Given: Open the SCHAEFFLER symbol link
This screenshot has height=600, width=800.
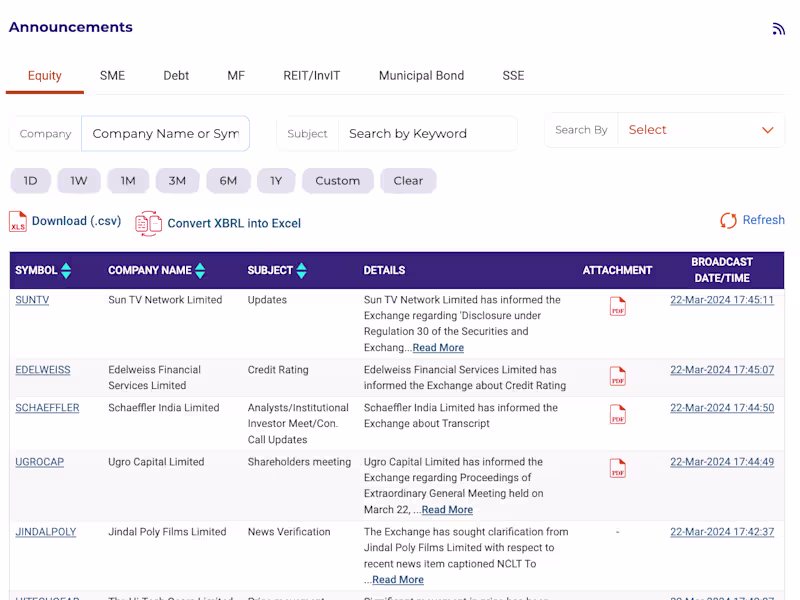Looking at the screenshot, I should click(47, 408).
